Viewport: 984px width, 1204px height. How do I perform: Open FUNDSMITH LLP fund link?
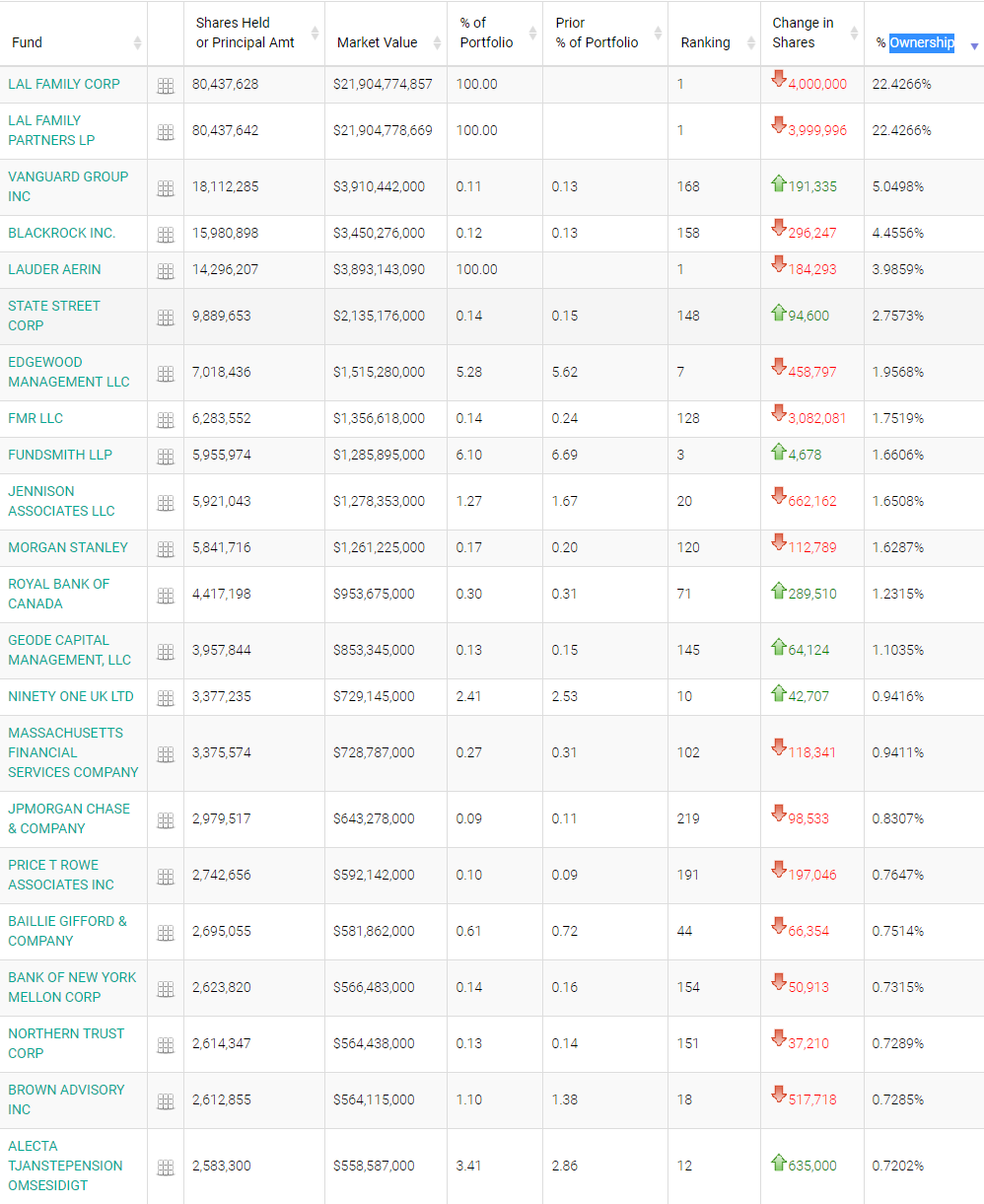(x=60, y=455)
